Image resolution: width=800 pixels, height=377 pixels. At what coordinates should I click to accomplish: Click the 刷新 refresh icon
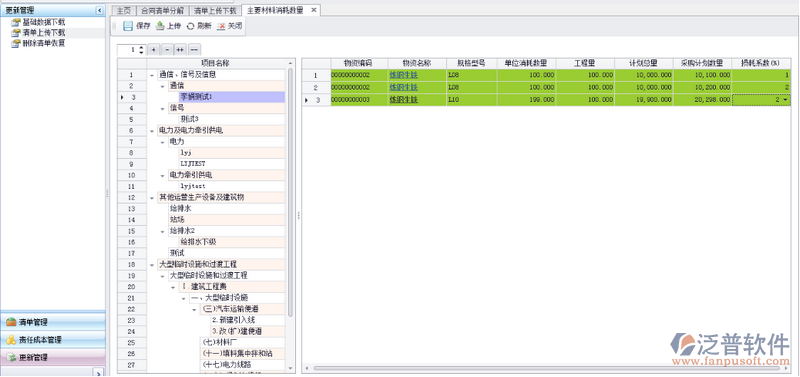[x=190, y=27]
